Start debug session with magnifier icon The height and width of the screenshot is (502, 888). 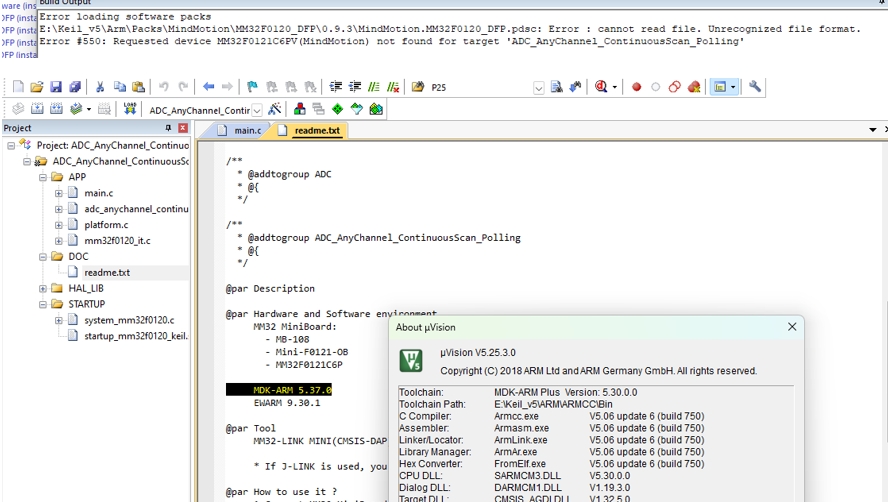point(602,88)
